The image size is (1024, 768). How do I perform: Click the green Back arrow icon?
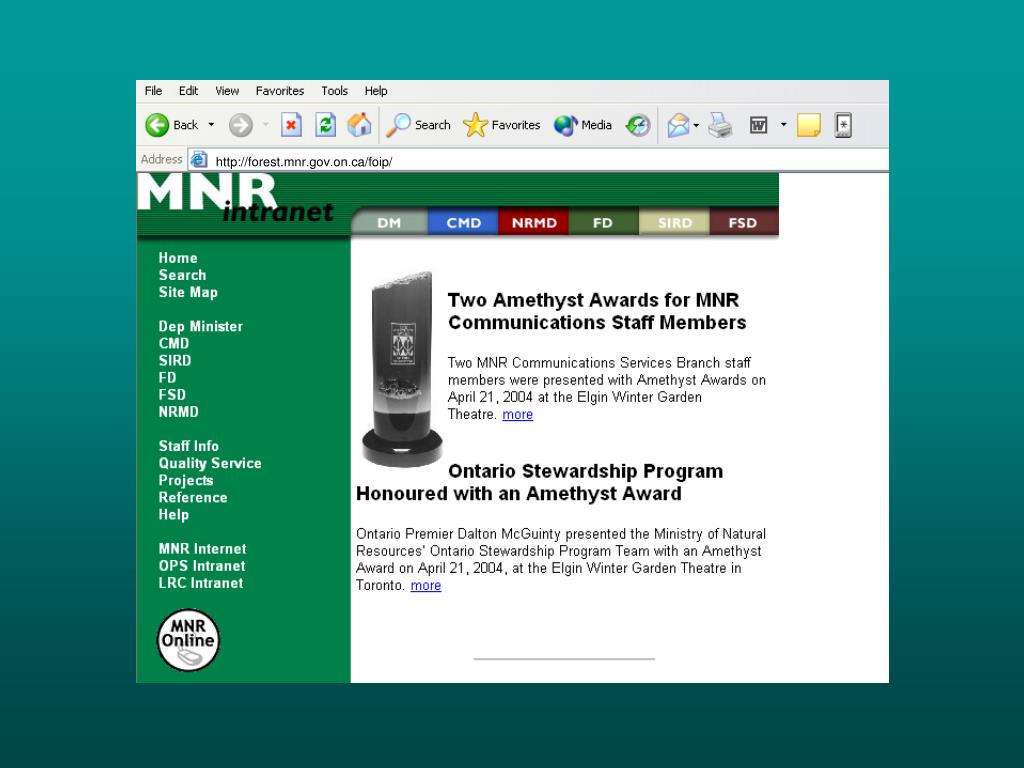157,125
